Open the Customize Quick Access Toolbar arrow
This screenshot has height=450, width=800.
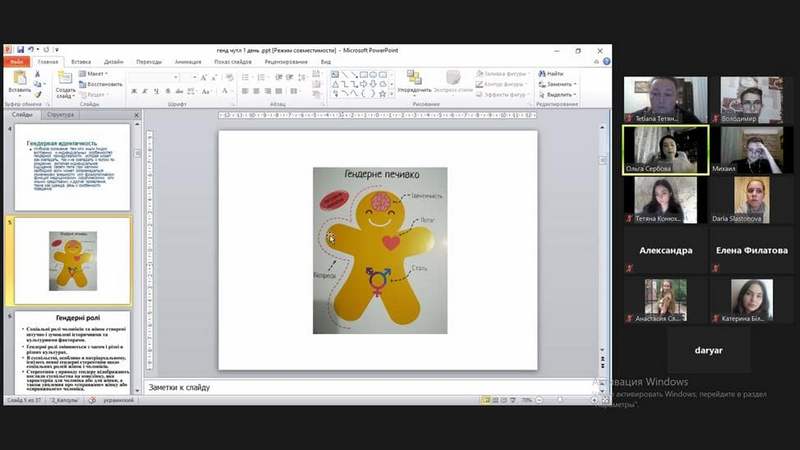coord(57,50)
